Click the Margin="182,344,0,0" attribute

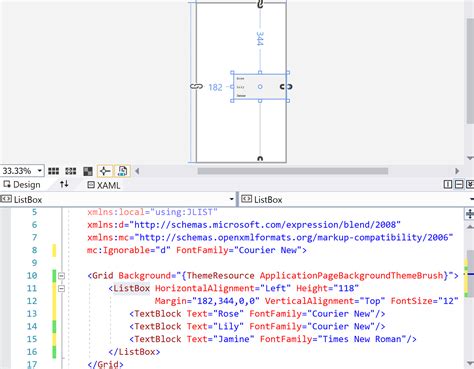click(x=207, y=301)
